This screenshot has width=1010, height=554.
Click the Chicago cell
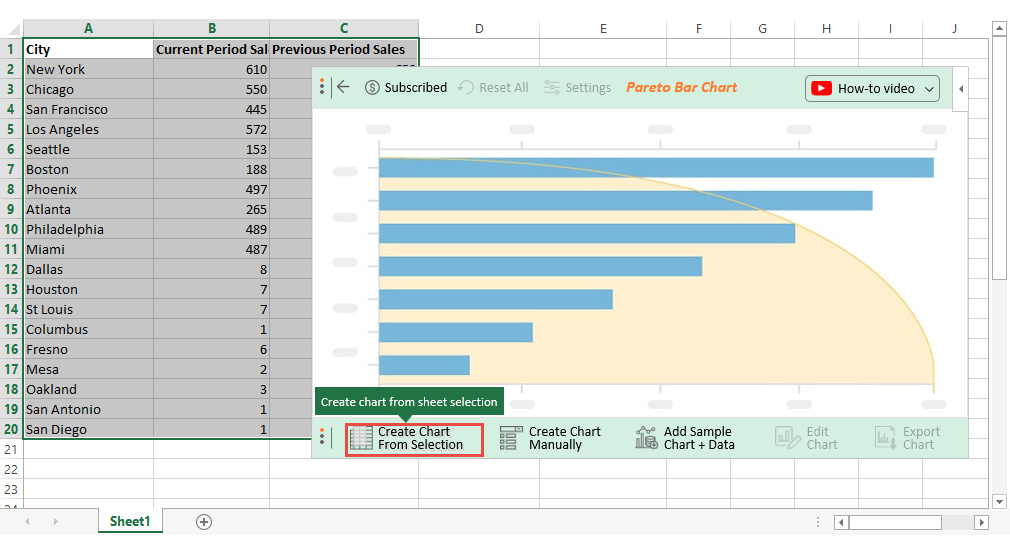tap(88, 90)
